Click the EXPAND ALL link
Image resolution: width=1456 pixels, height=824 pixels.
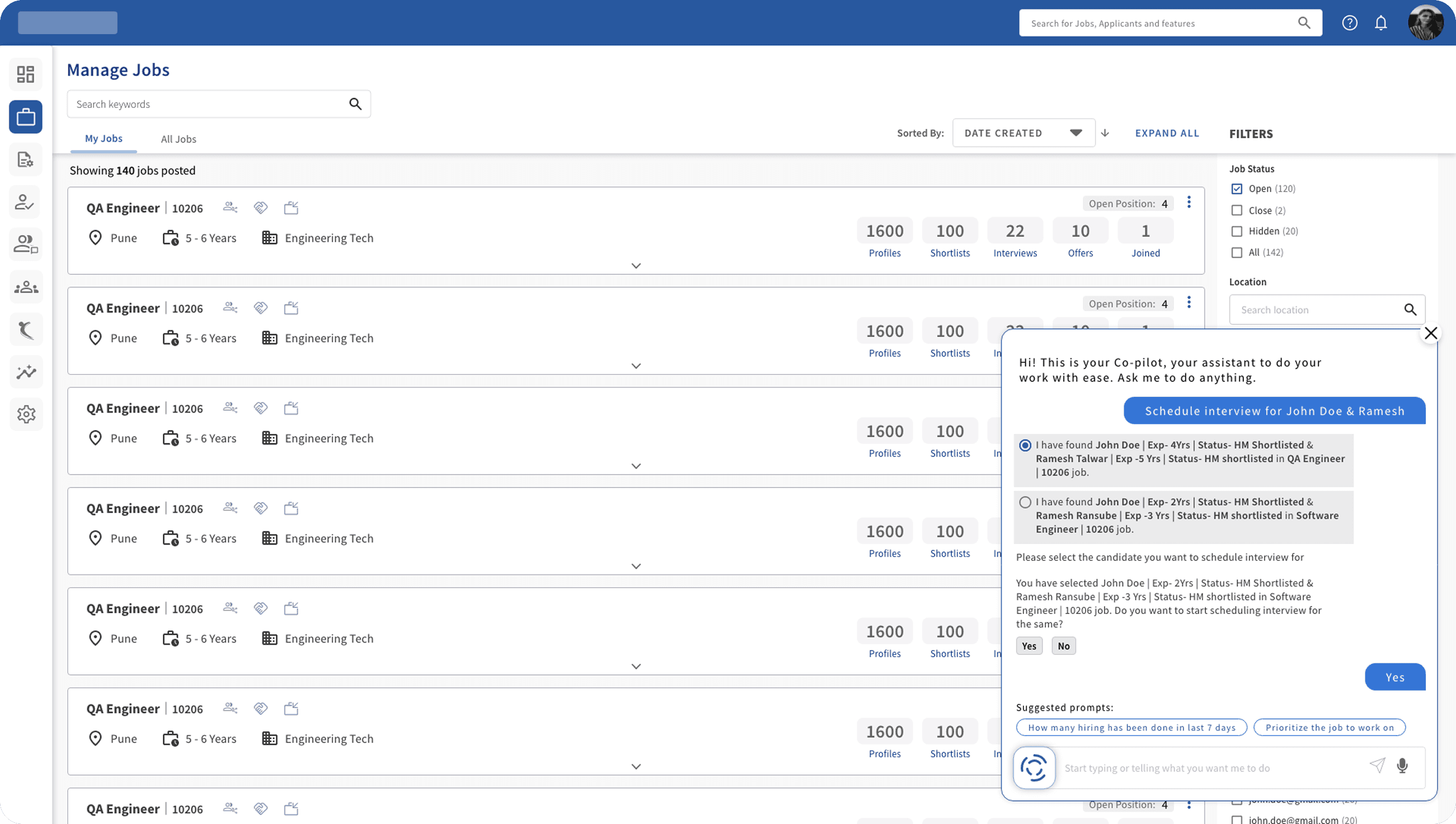click(1167, 133)
